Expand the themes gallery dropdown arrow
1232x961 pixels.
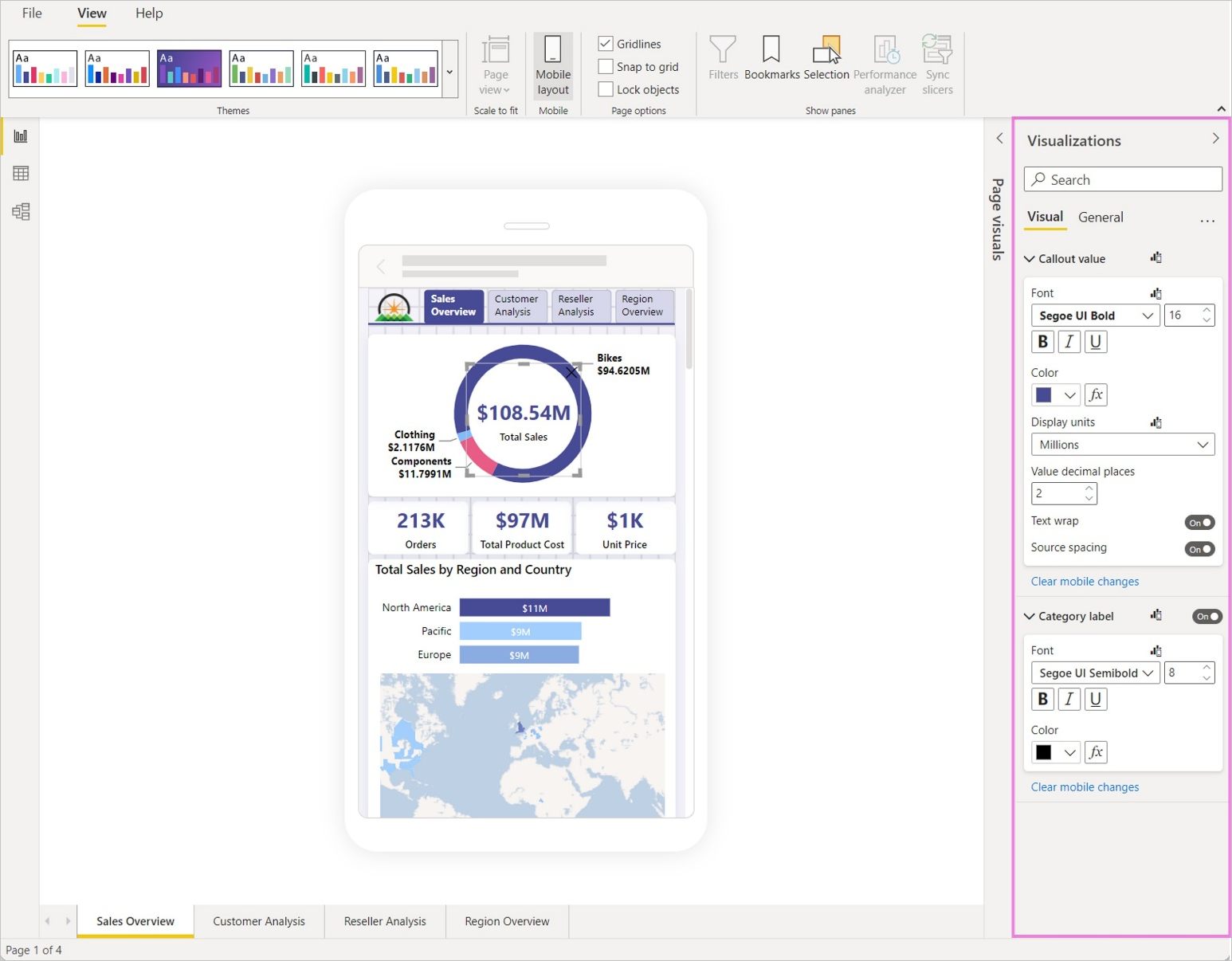coord(449,72)
